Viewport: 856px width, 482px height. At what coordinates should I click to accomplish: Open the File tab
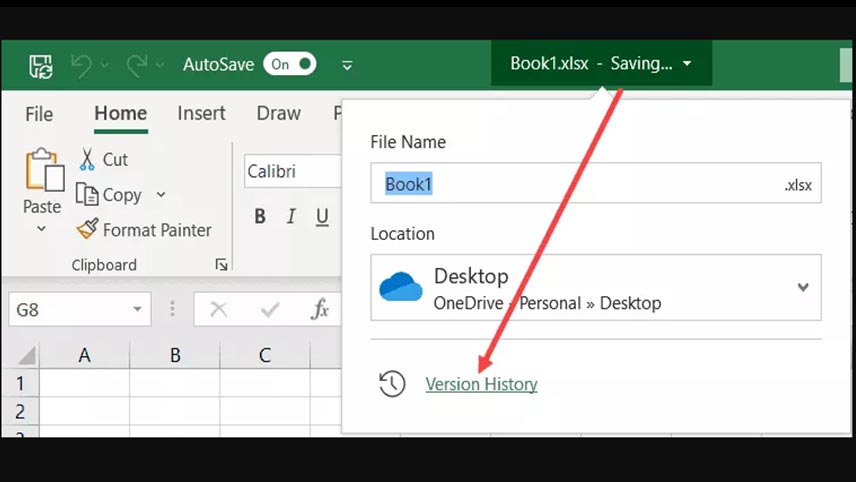click(x=39, y=114)
